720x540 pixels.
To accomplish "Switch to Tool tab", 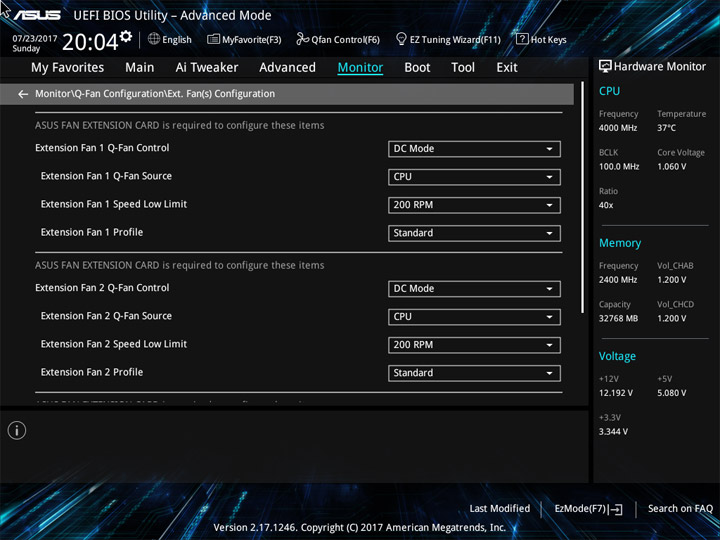I will pos(463,68).
